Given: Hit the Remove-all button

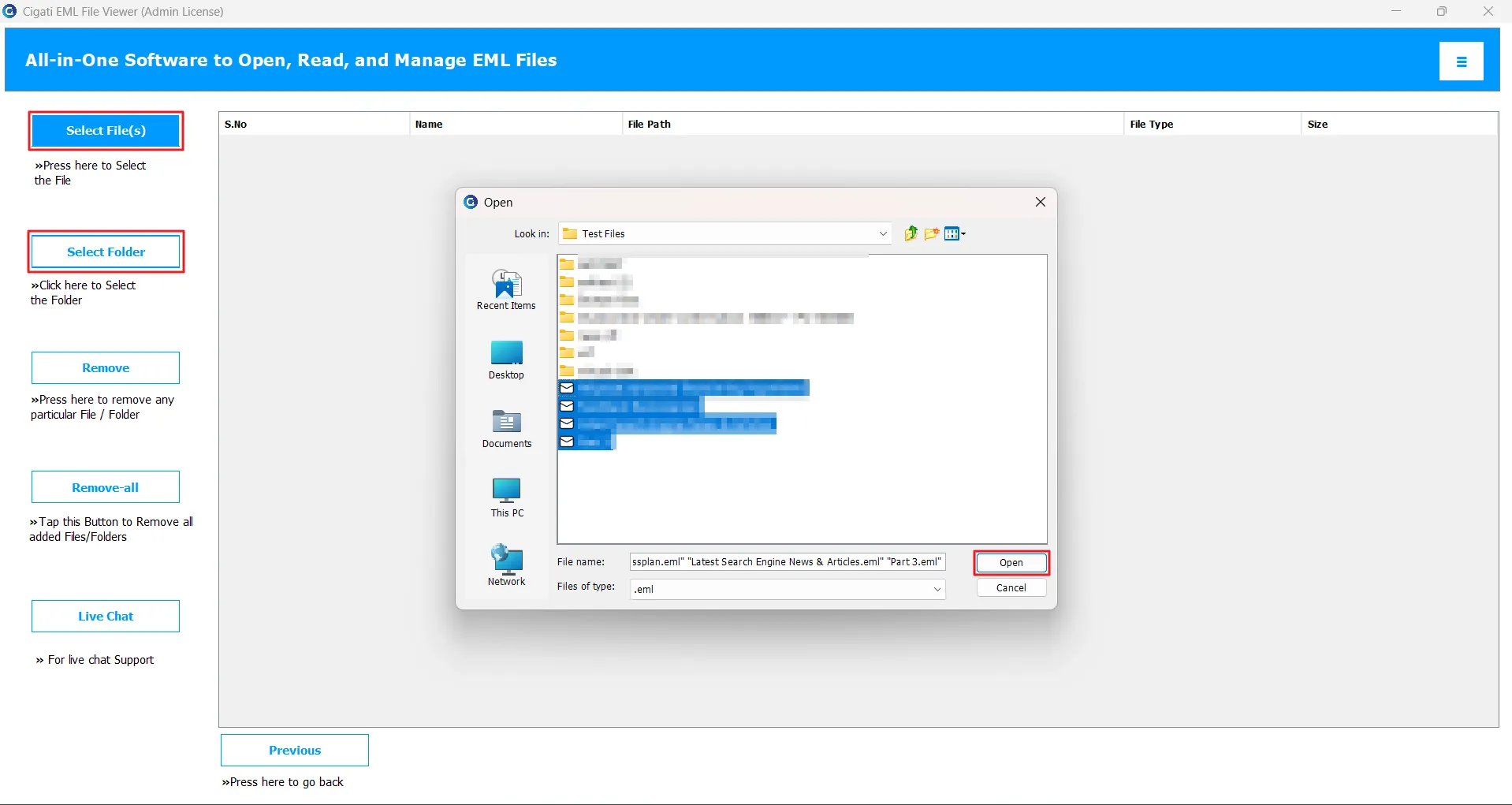Looking at the screenshot, I should click(106, 487).
